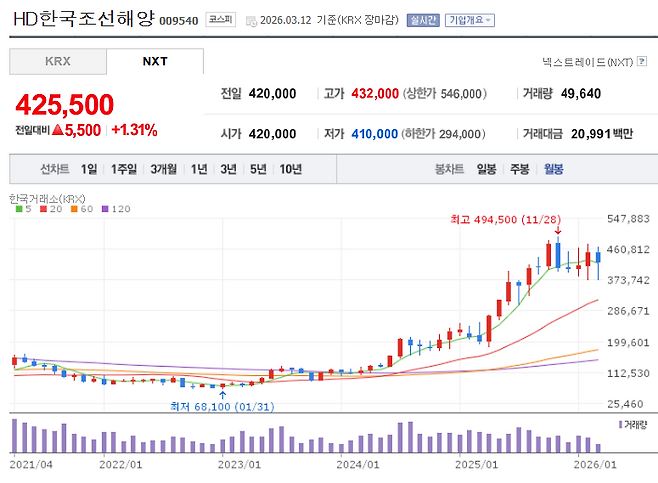This screenshot has width=658, height=483.
Task: Show the 1일 line chart
Action: coord(90,169)
